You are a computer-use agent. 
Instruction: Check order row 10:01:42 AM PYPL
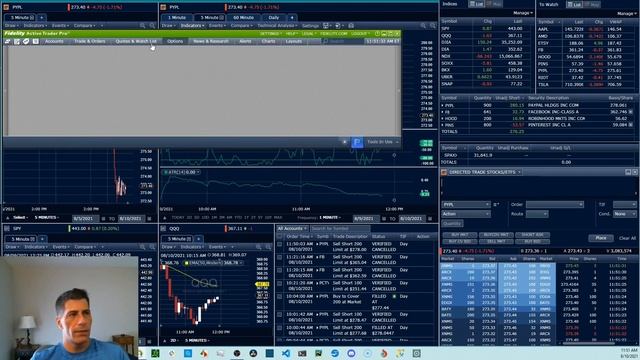coord(280,315)
